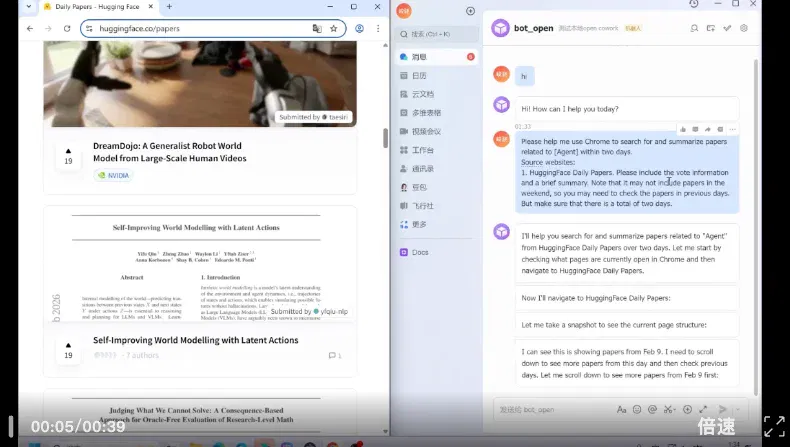The width and height of the screenshot is (790, 447).
Task: Click the translate page icon in the address bar
Action: pos(317,29)
